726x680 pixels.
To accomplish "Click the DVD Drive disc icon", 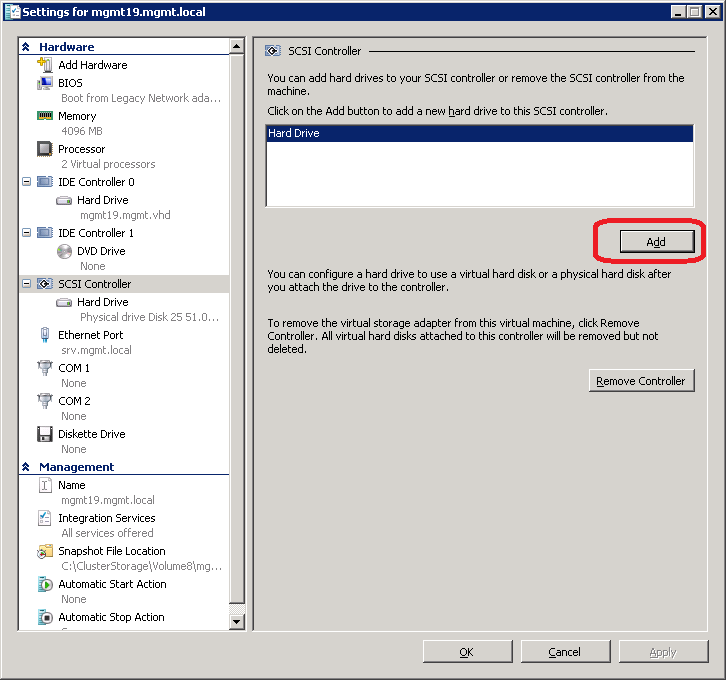I will pos(64,251).
